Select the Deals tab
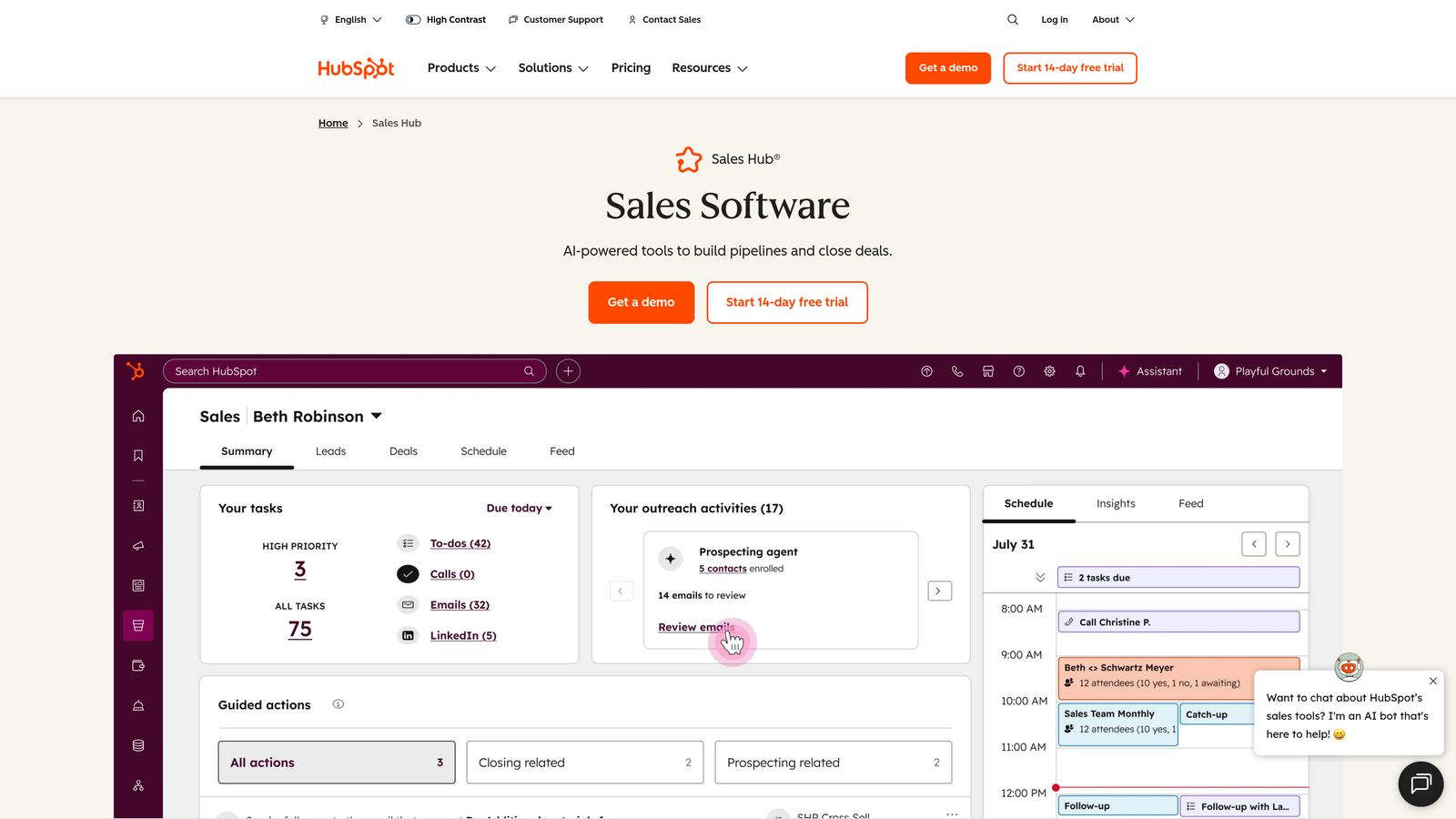 tap(403, 450)
